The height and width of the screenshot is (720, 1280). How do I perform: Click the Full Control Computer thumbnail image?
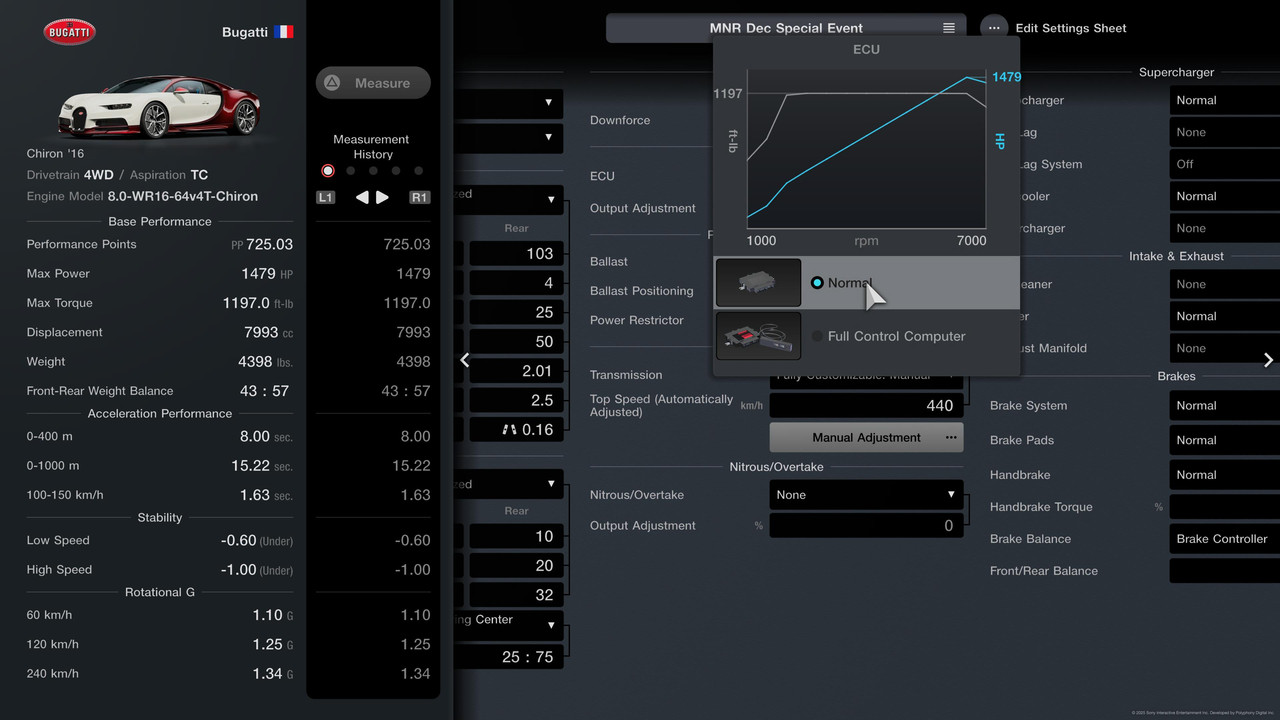[x=758, y=335]
